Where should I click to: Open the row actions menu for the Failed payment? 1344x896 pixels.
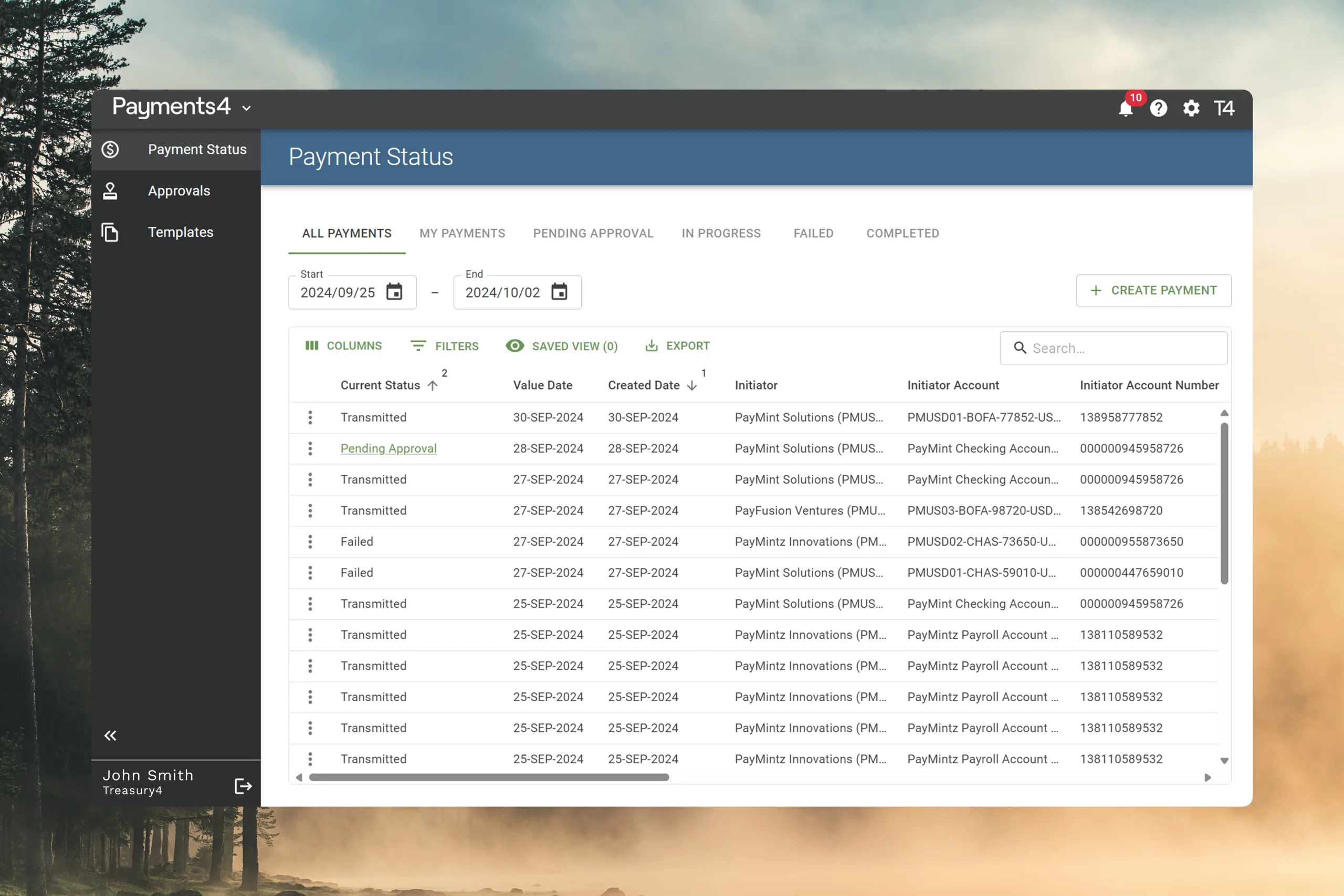tap(310, 541)
